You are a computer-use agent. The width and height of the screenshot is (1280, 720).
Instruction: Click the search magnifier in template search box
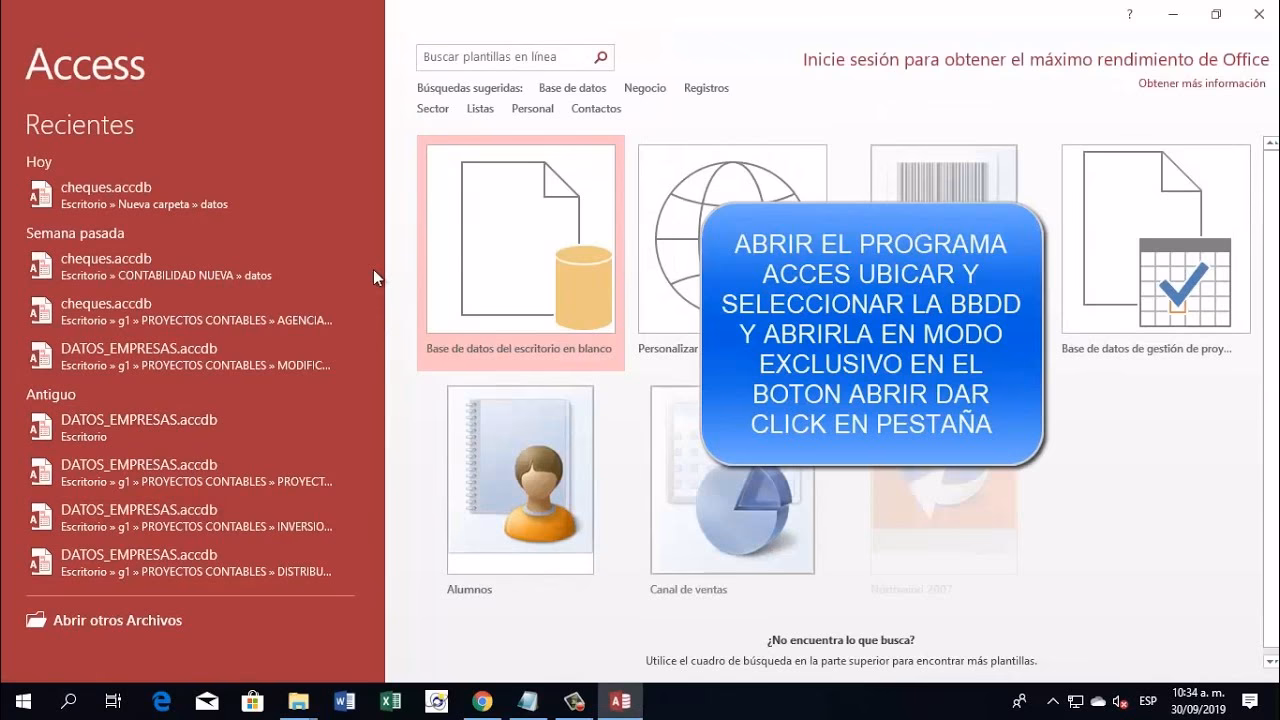pyautogui.click(x=600, y=57)
